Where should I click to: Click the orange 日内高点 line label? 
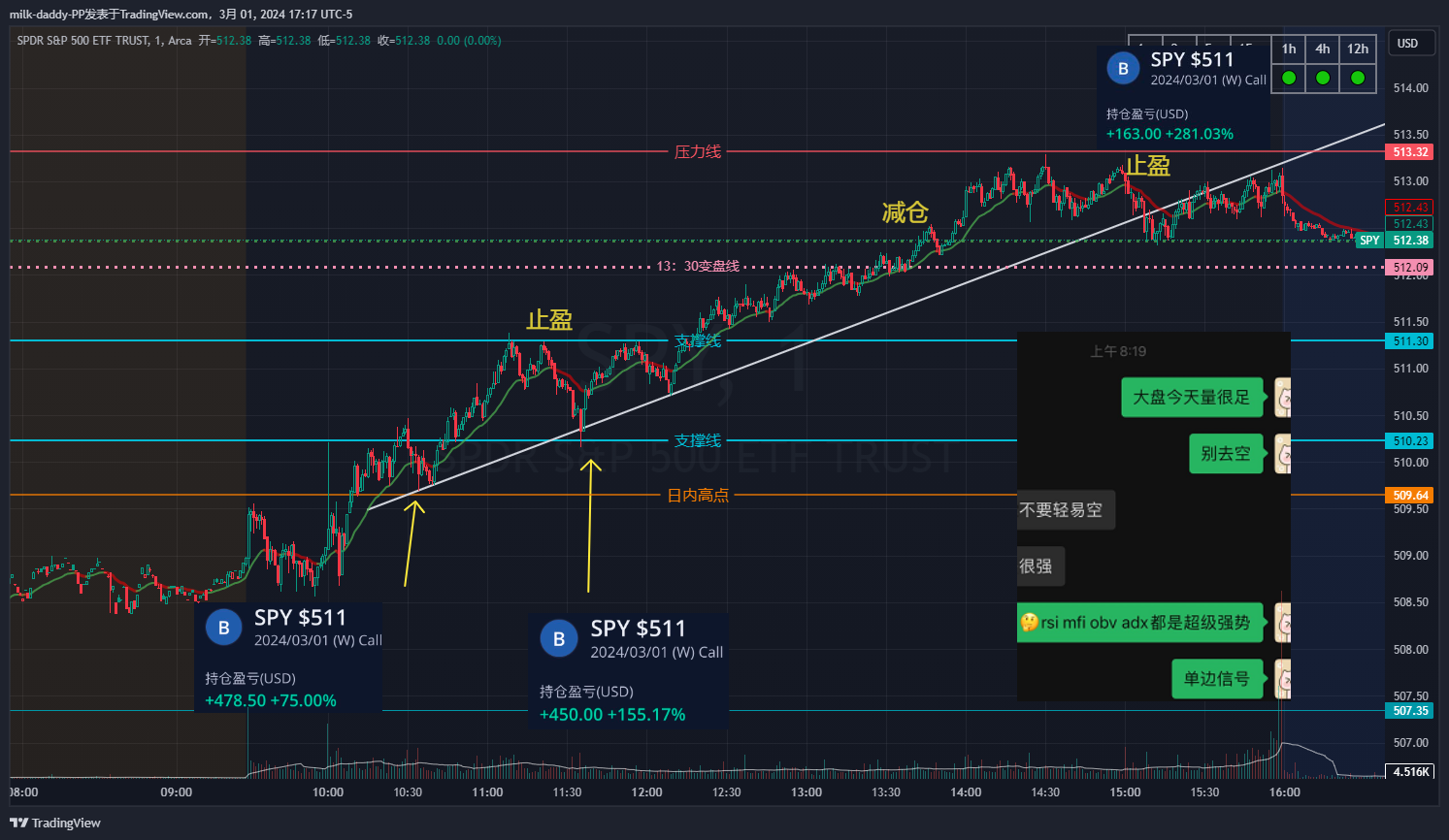[x=698, y=496]
